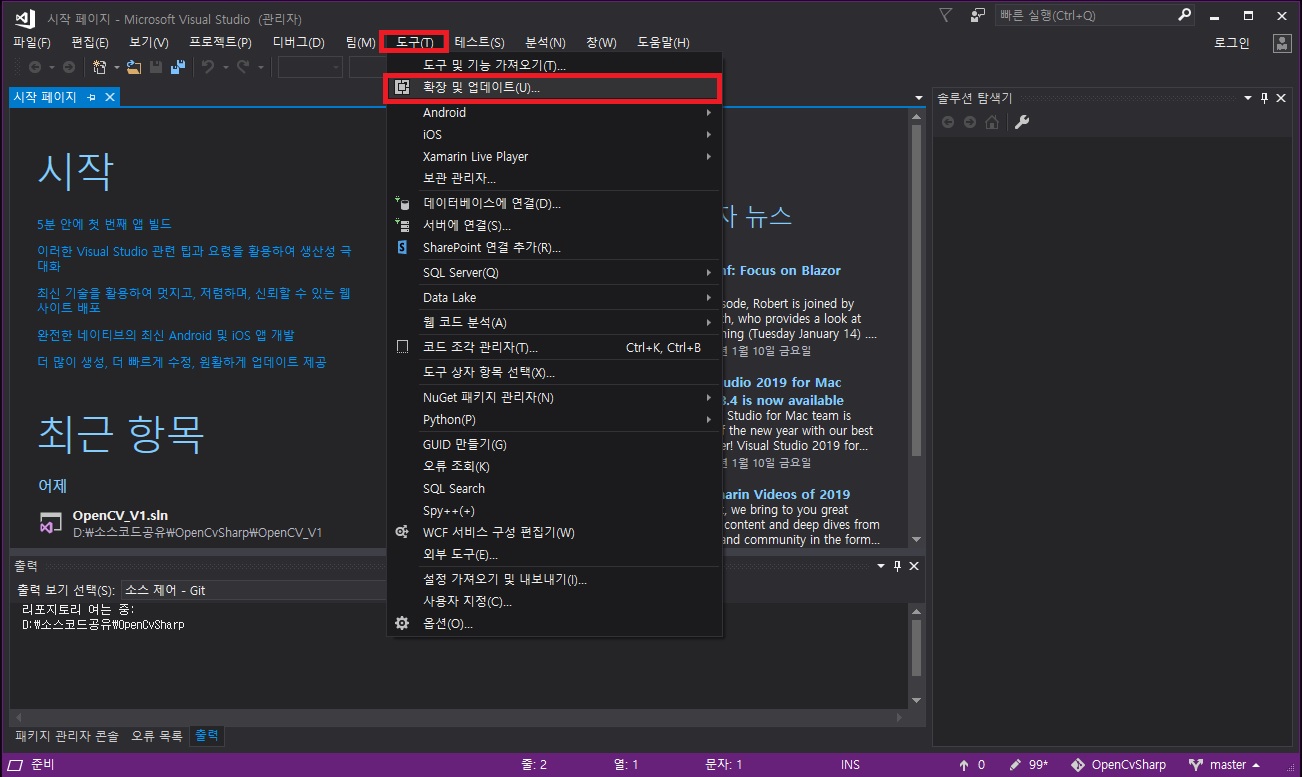This screenshot has height=777, width=1302.
Task: Open the 도움말(H) menu
Action: pos(663,43)
